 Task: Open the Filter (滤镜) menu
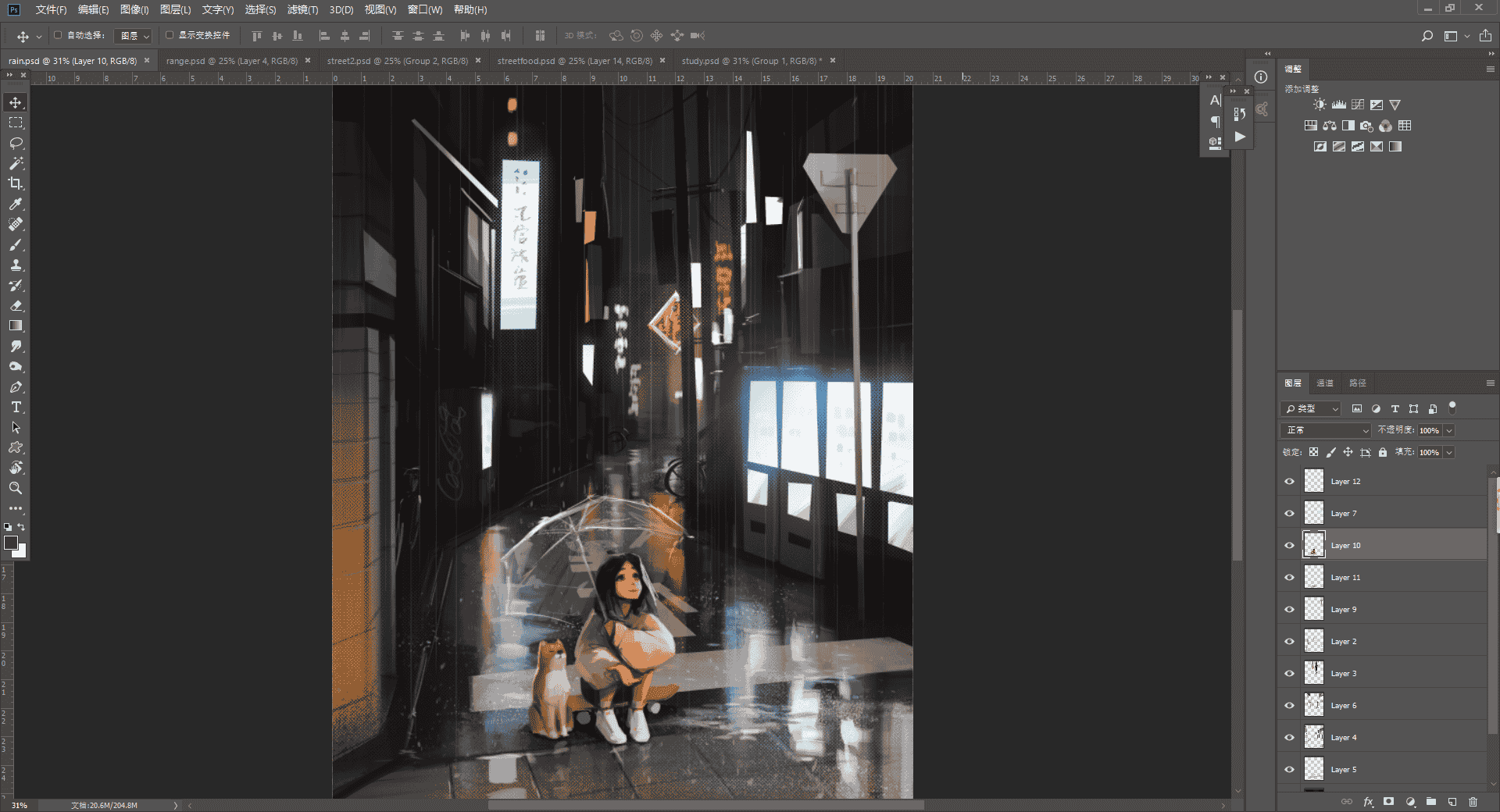coord(302,9)
